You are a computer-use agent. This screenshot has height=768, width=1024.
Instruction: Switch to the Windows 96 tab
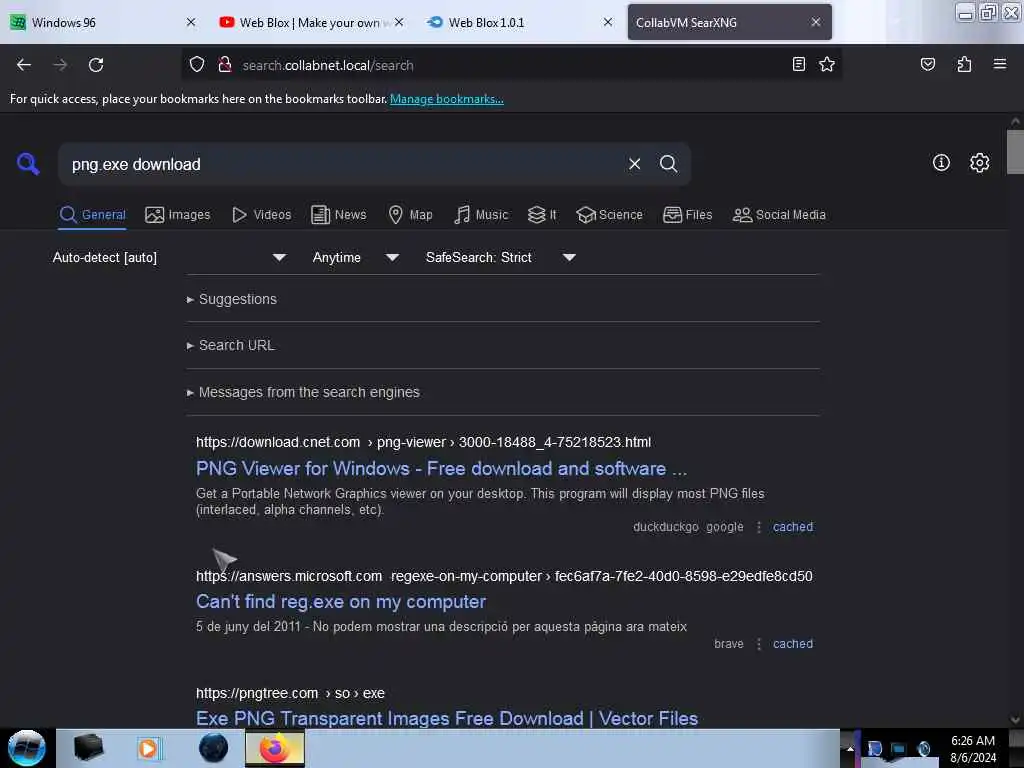click(101, 22)
